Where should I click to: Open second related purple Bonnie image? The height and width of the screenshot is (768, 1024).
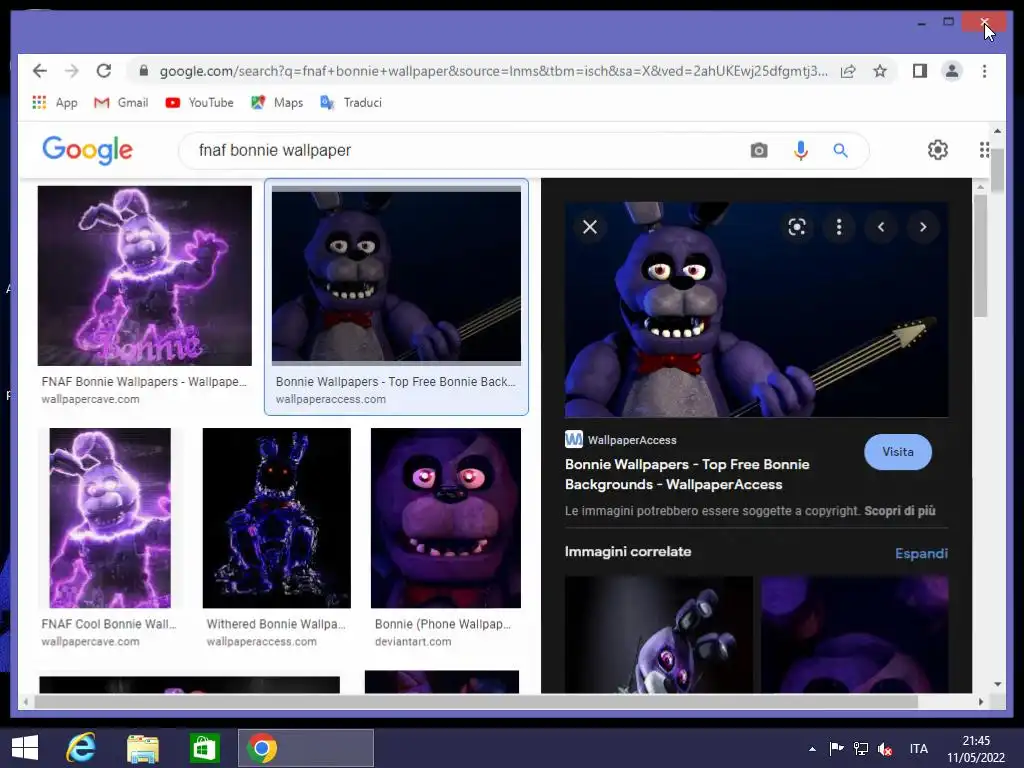[854, 634]
